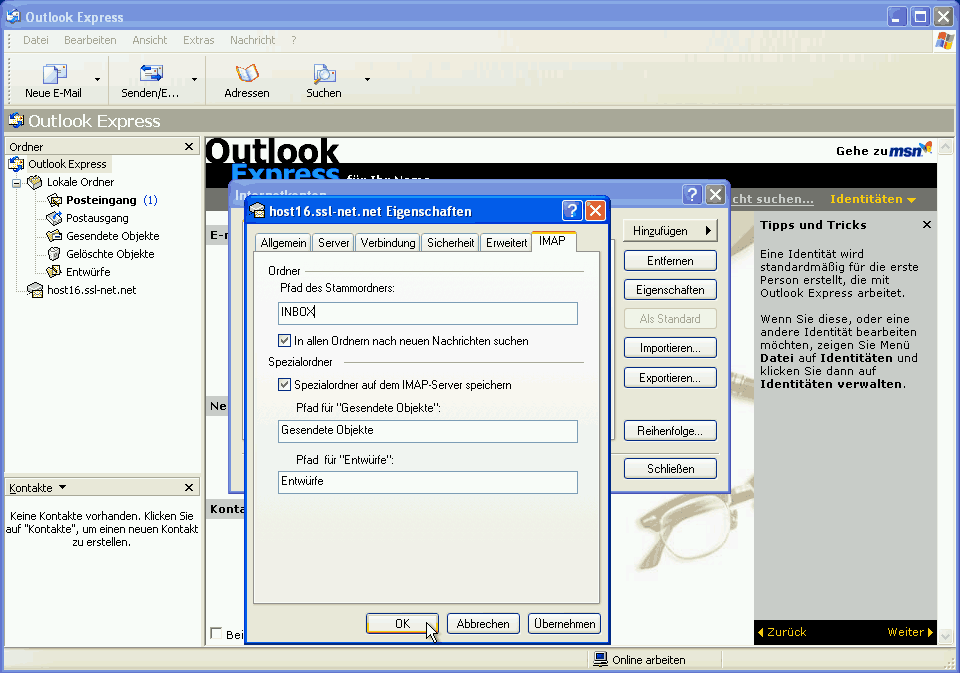The image size is (960, 673).
Task: Click the Online arbeiten status bar icon
Action: (601, 659)
